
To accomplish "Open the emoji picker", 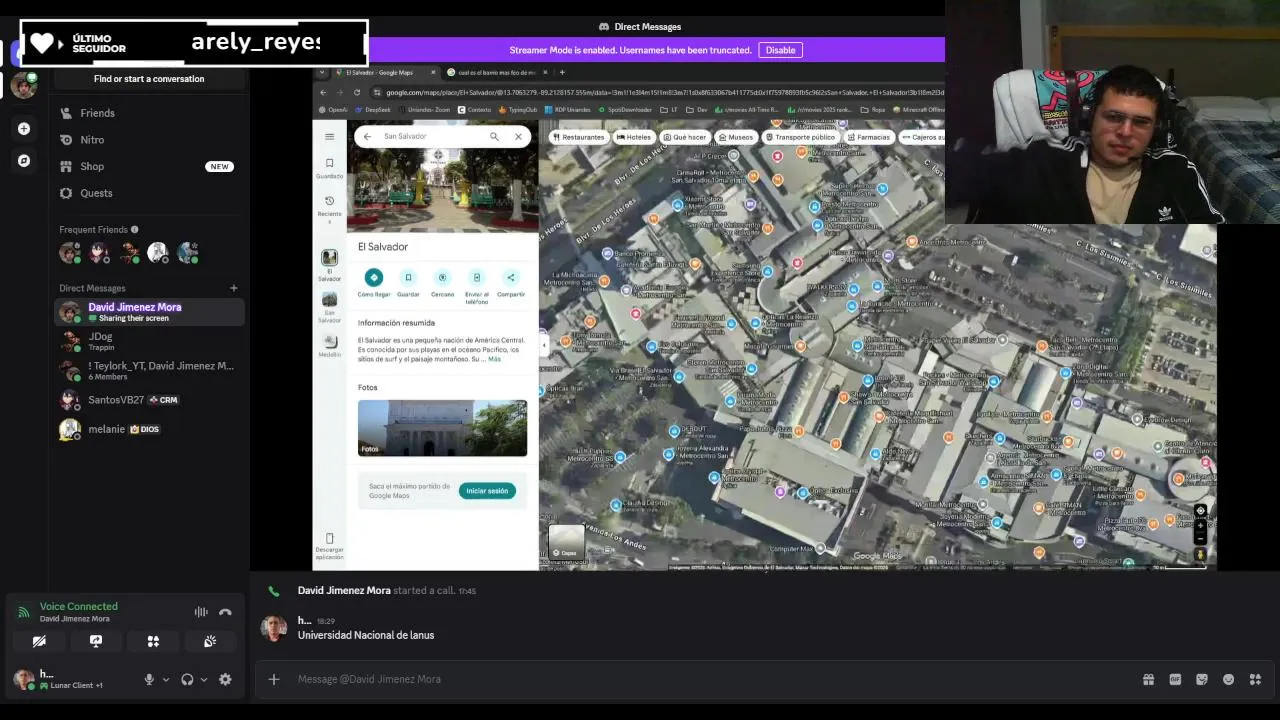I will pyautogui.click(x=1229, y=679).
